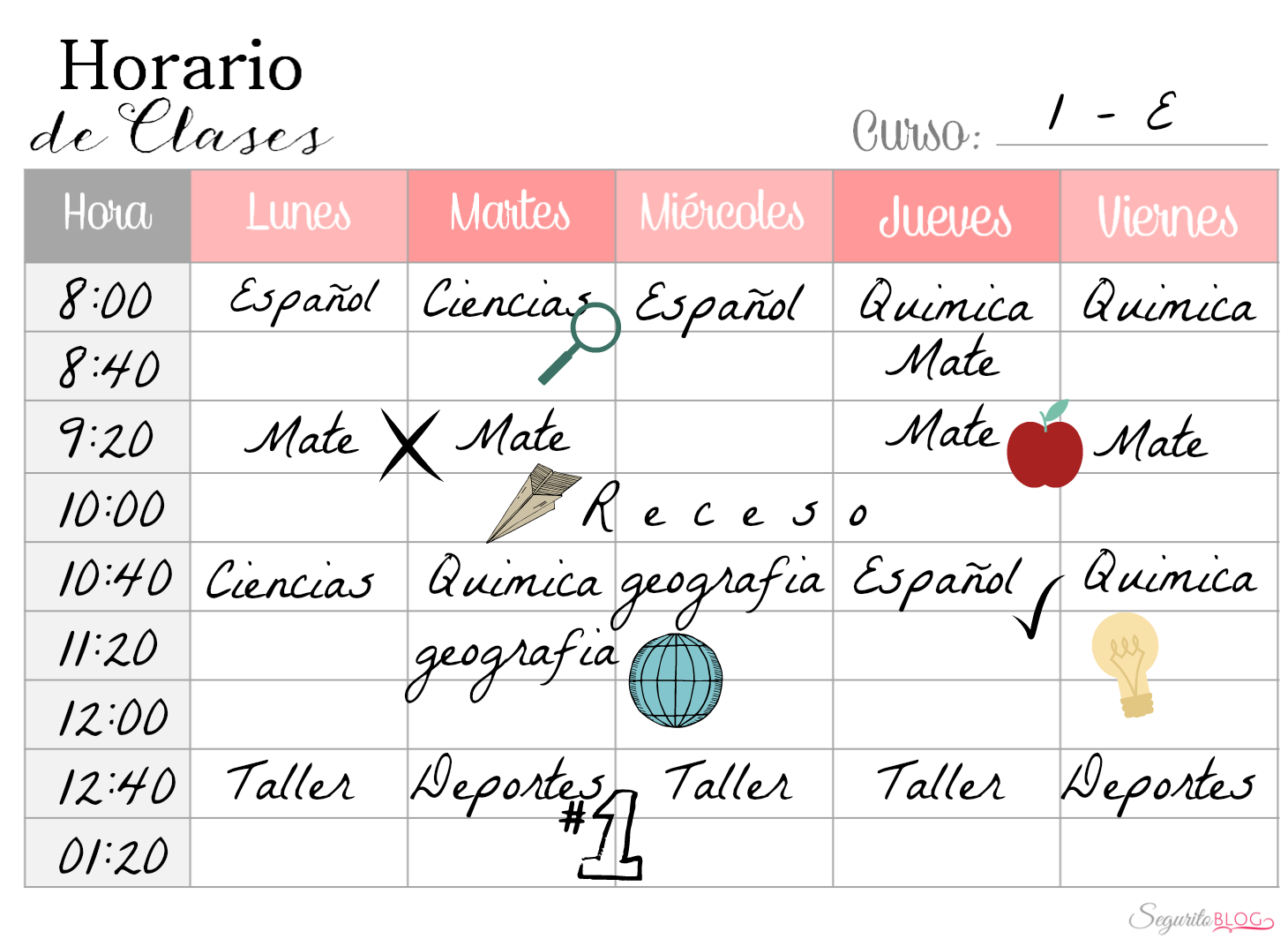This screenshot has height=939, width=1288.
Task: Click the Miércoles column header
Action: 724,216
